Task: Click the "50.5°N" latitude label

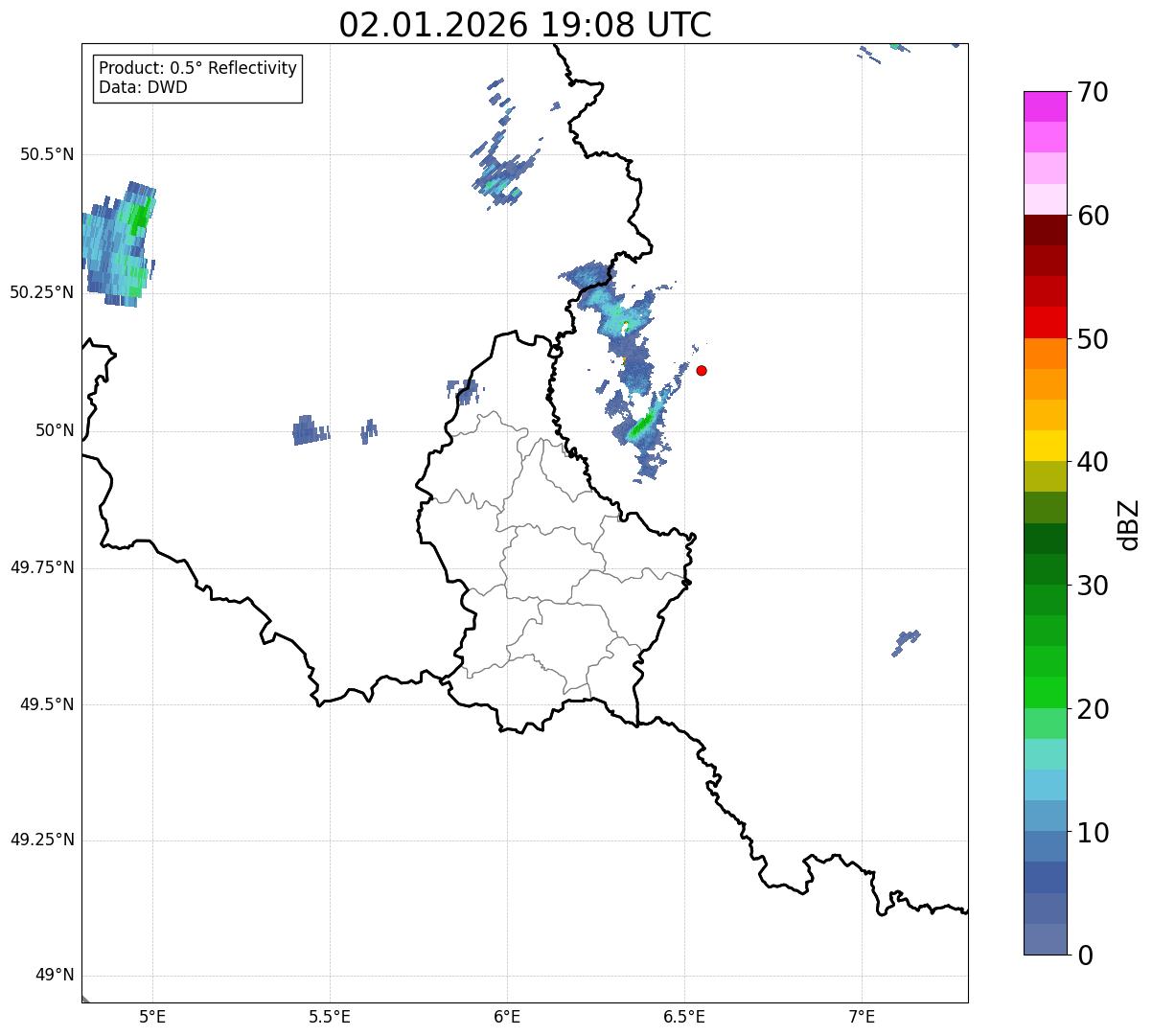Action: (x=47, y=154)
